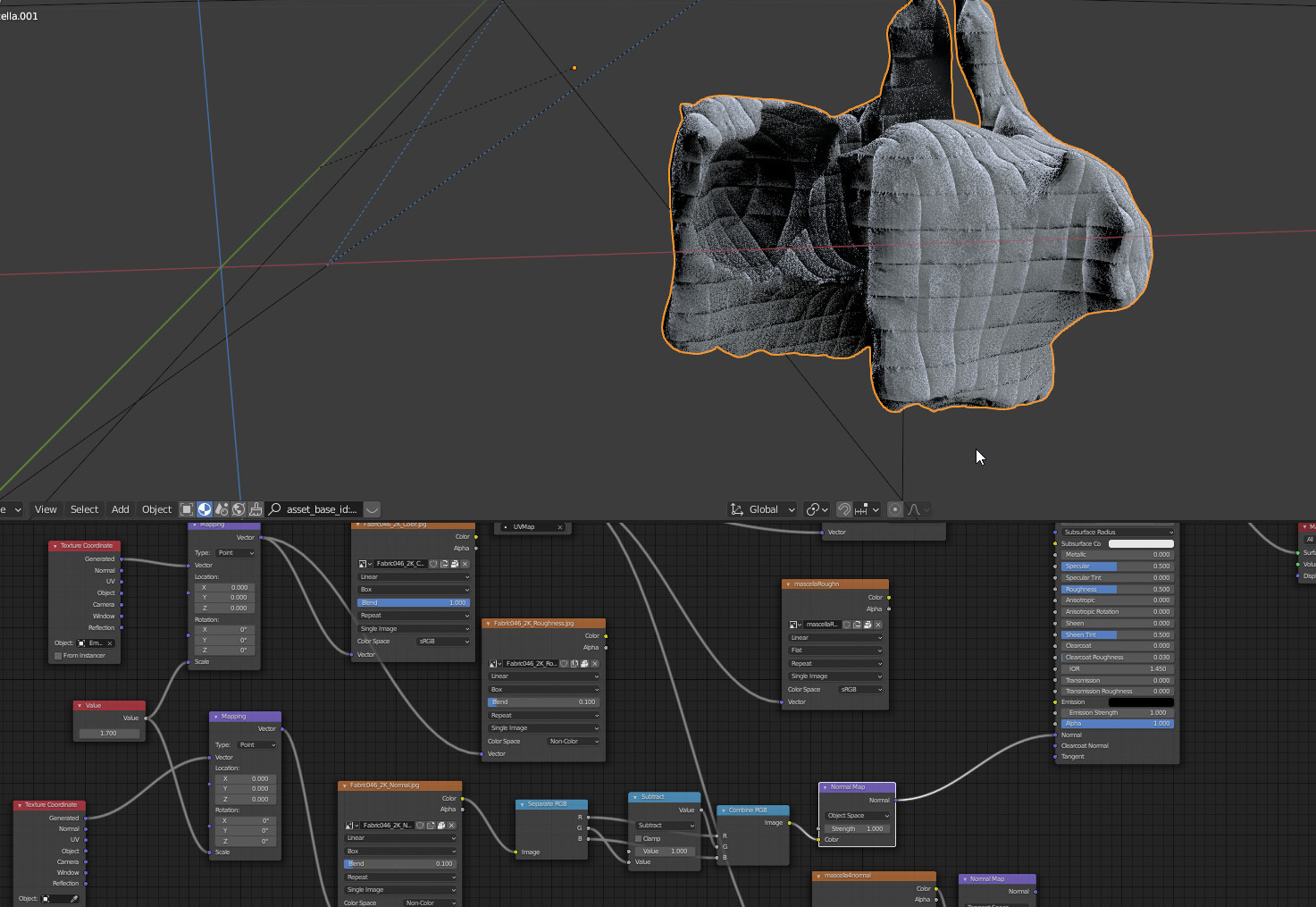Click asset_base_id search field
1316x907 pixels.
(x=314, y=509)
